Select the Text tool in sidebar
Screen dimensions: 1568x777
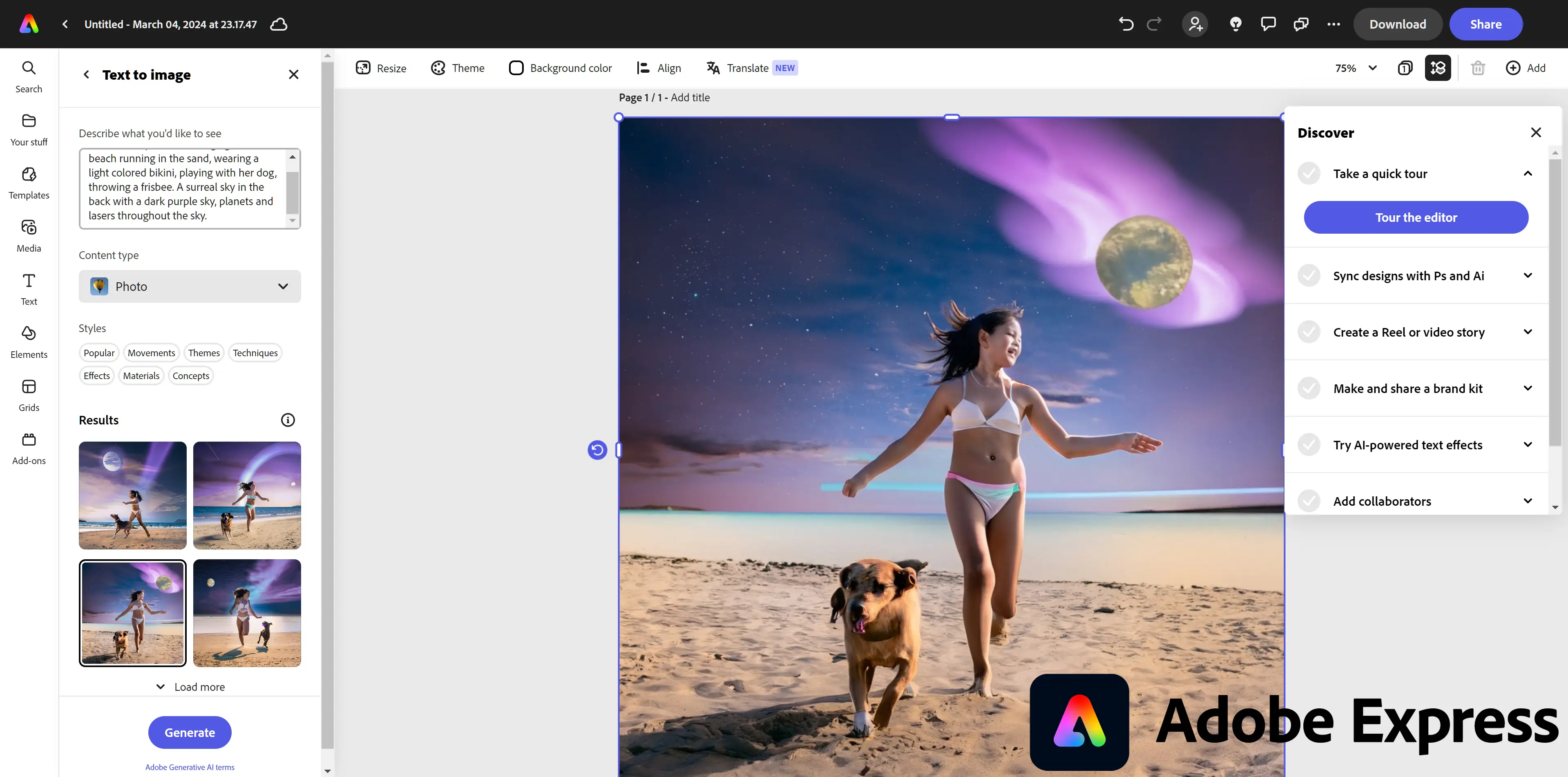click(x=29, y=288)
